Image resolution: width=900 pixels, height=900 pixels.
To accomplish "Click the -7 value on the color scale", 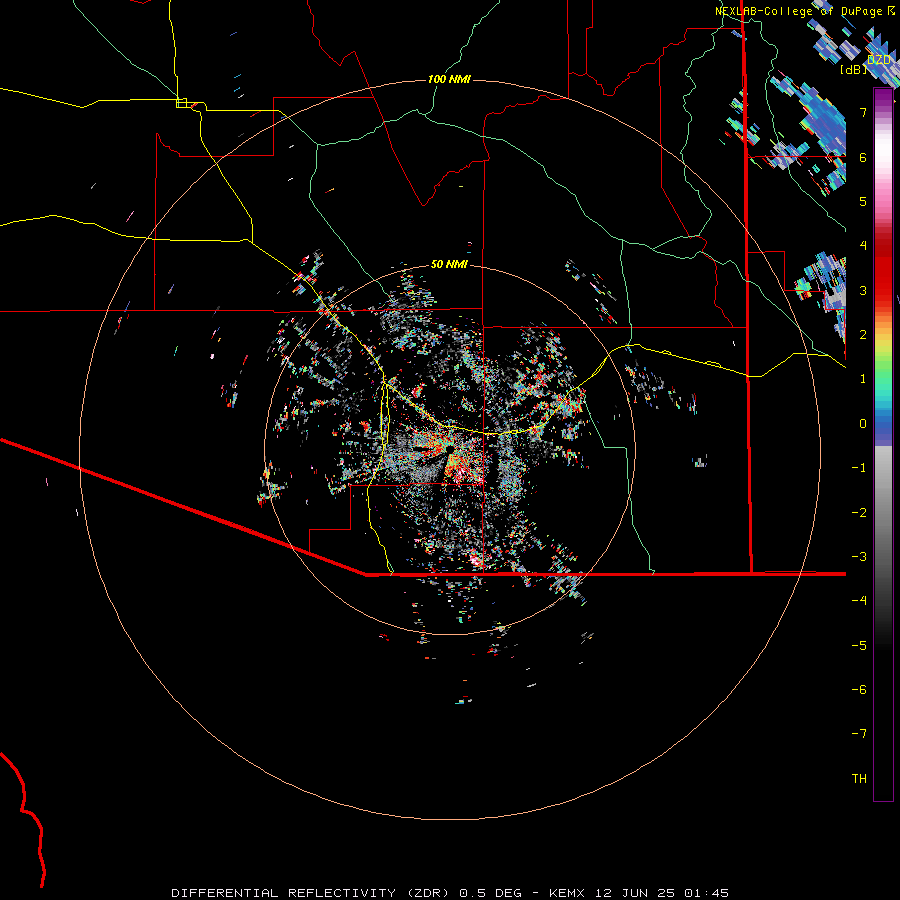I will (x=859, y=734).
